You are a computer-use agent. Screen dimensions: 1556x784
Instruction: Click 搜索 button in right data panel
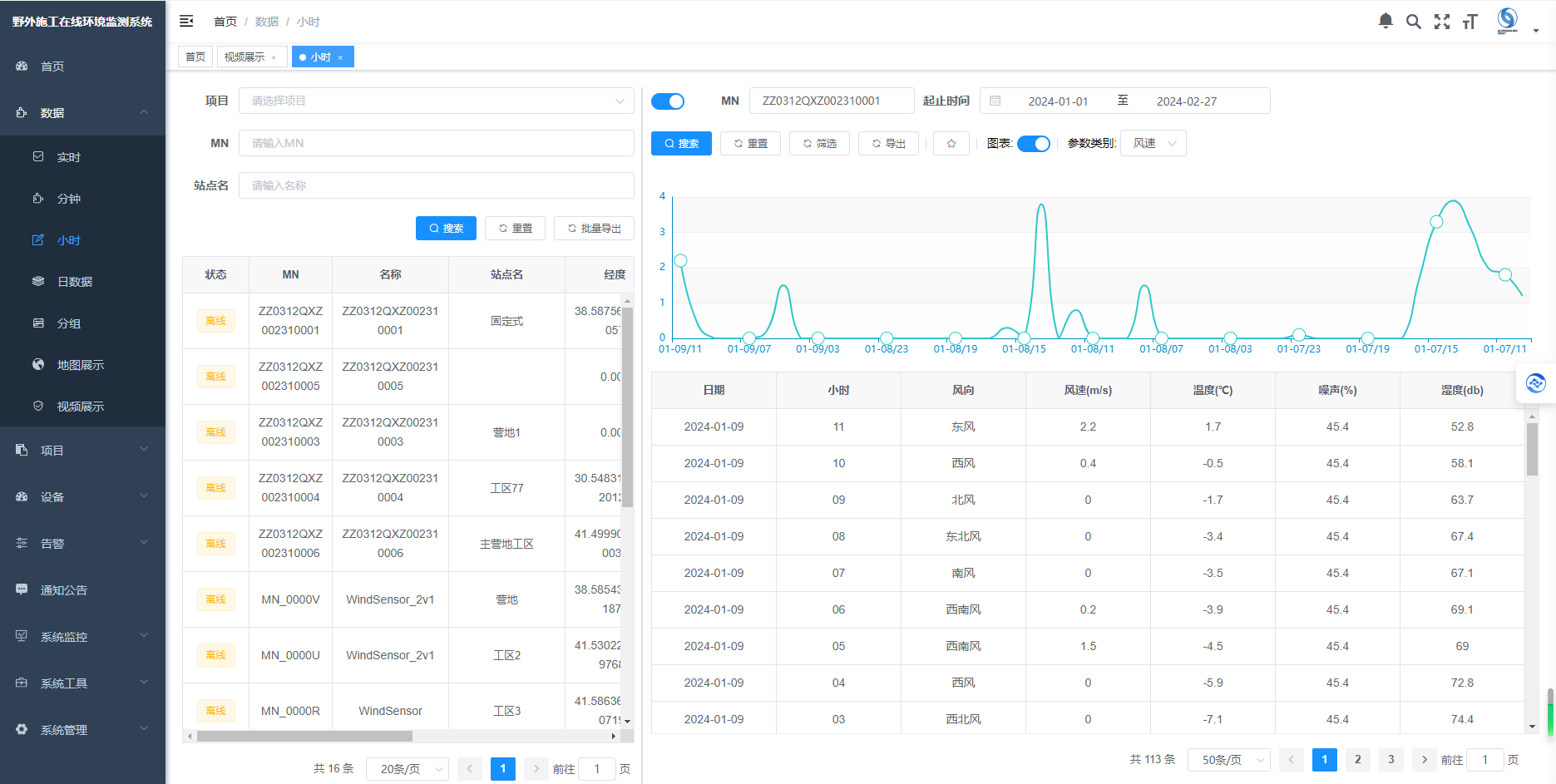[x=681, y=143]
